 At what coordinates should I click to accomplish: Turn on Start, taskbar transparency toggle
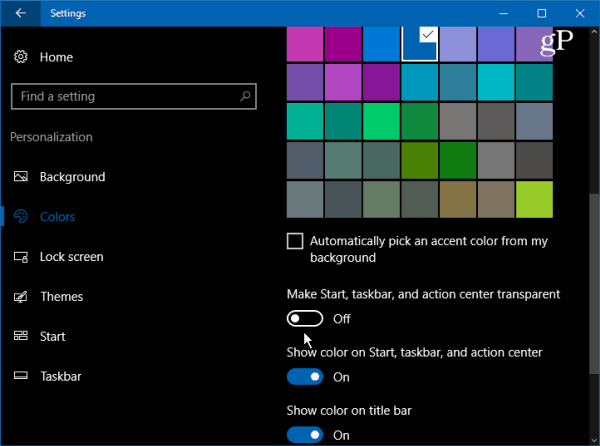(305, 319)
